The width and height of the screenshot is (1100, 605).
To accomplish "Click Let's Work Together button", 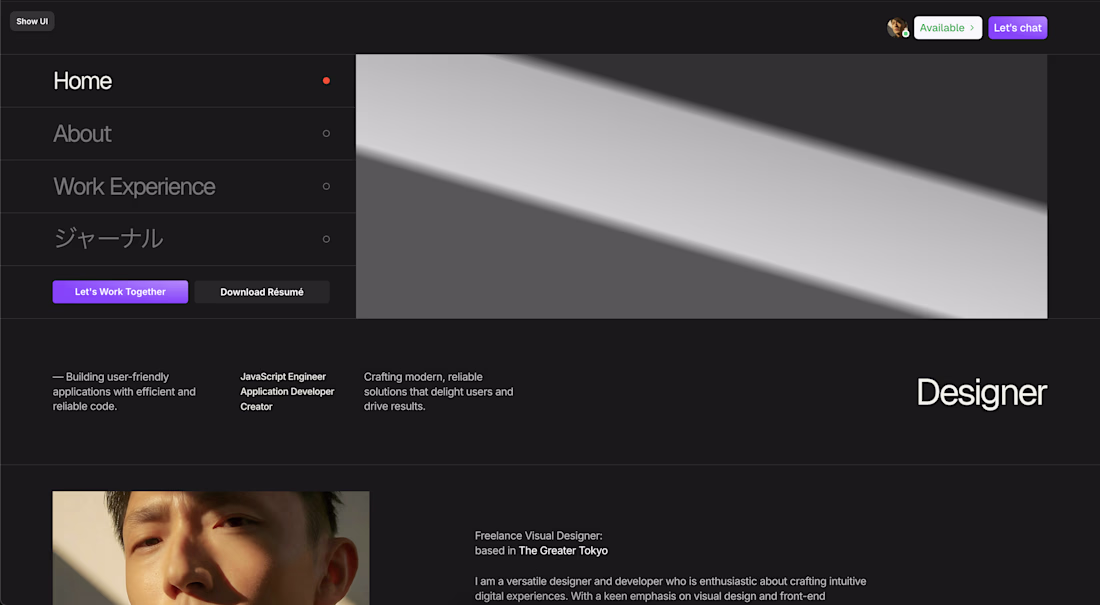I will [x=120, y=292].
